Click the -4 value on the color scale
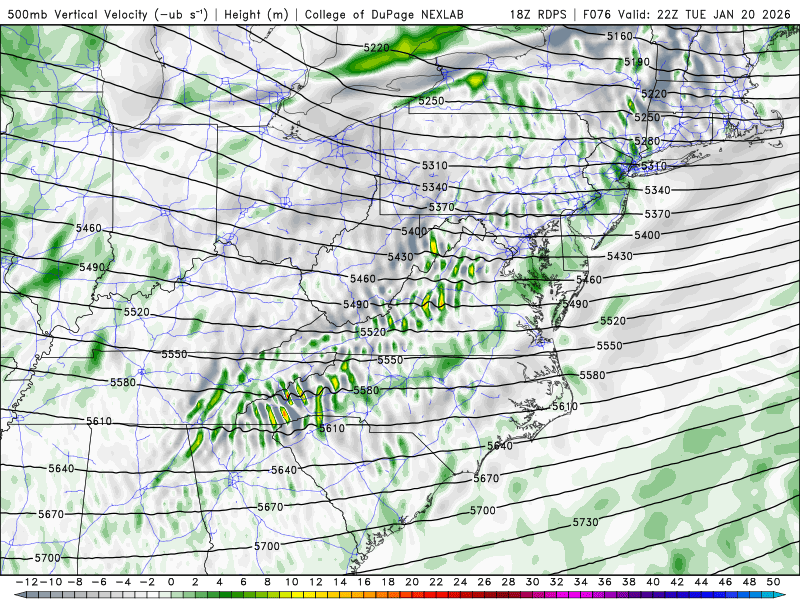 click(123, 582)
